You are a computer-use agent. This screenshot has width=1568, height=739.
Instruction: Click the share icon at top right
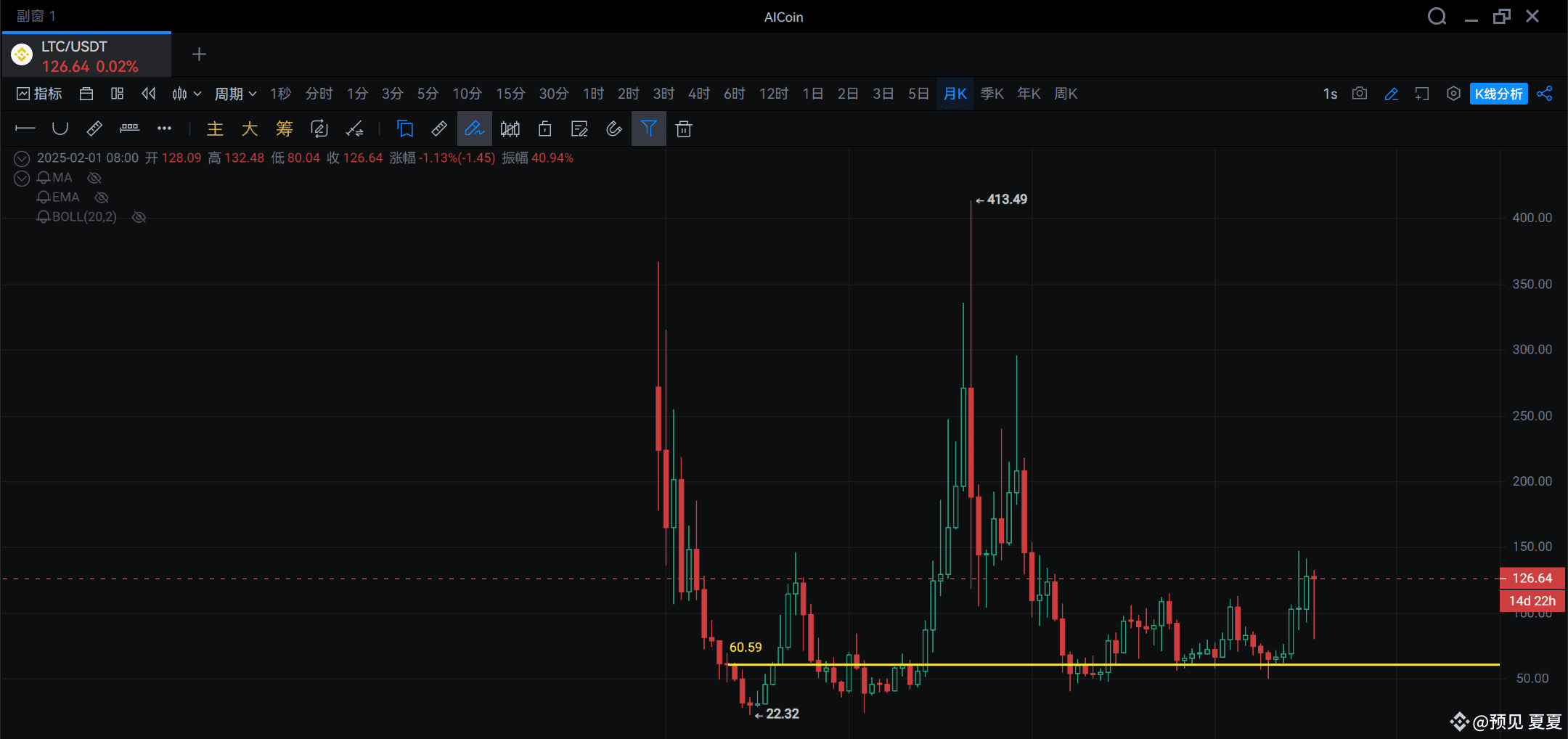1545,94
